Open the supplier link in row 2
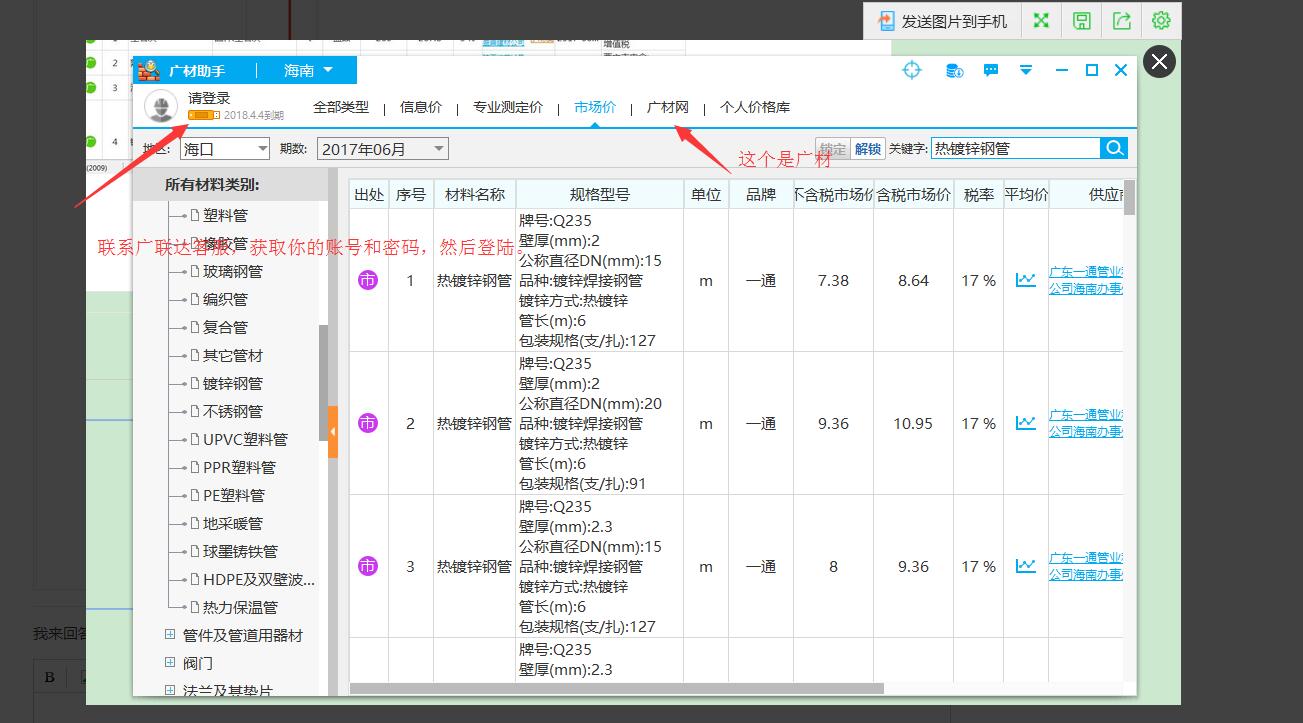The image size is (1303, 723). tap(1086, 423)
